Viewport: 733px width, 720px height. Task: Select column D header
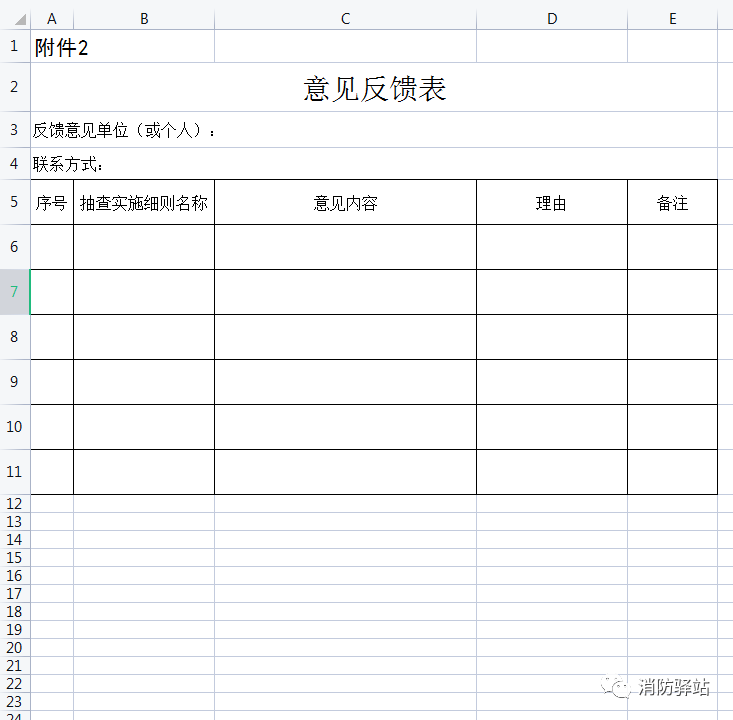pos(552,18)
